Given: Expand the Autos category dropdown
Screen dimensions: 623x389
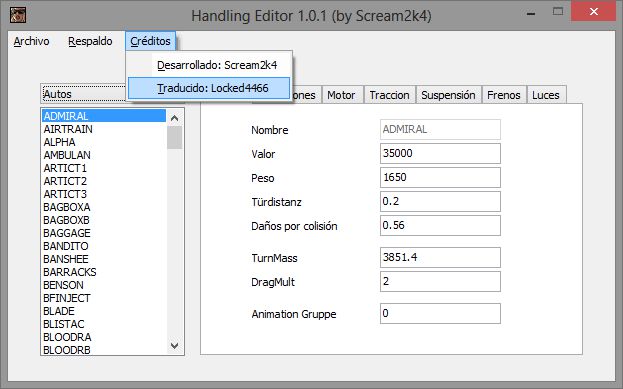Looking at the screenshot, I should coord(83,94).
